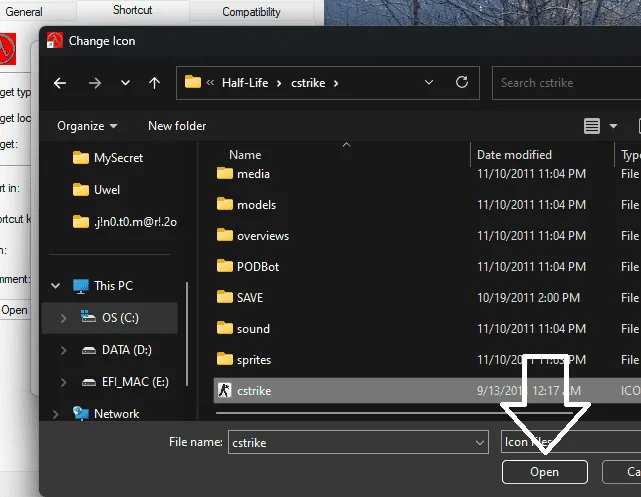Screen dimensions: 641x497
Task: Click the Open button
Action: click(545, 472)
